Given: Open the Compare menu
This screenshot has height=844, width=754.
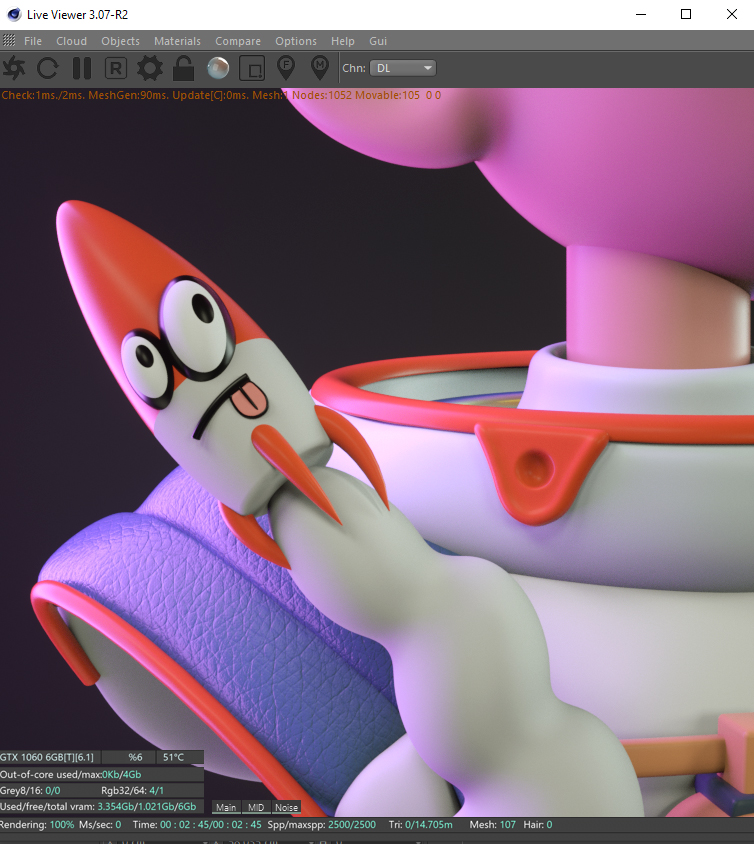Looking at the screenshot, I should (238, 41).
